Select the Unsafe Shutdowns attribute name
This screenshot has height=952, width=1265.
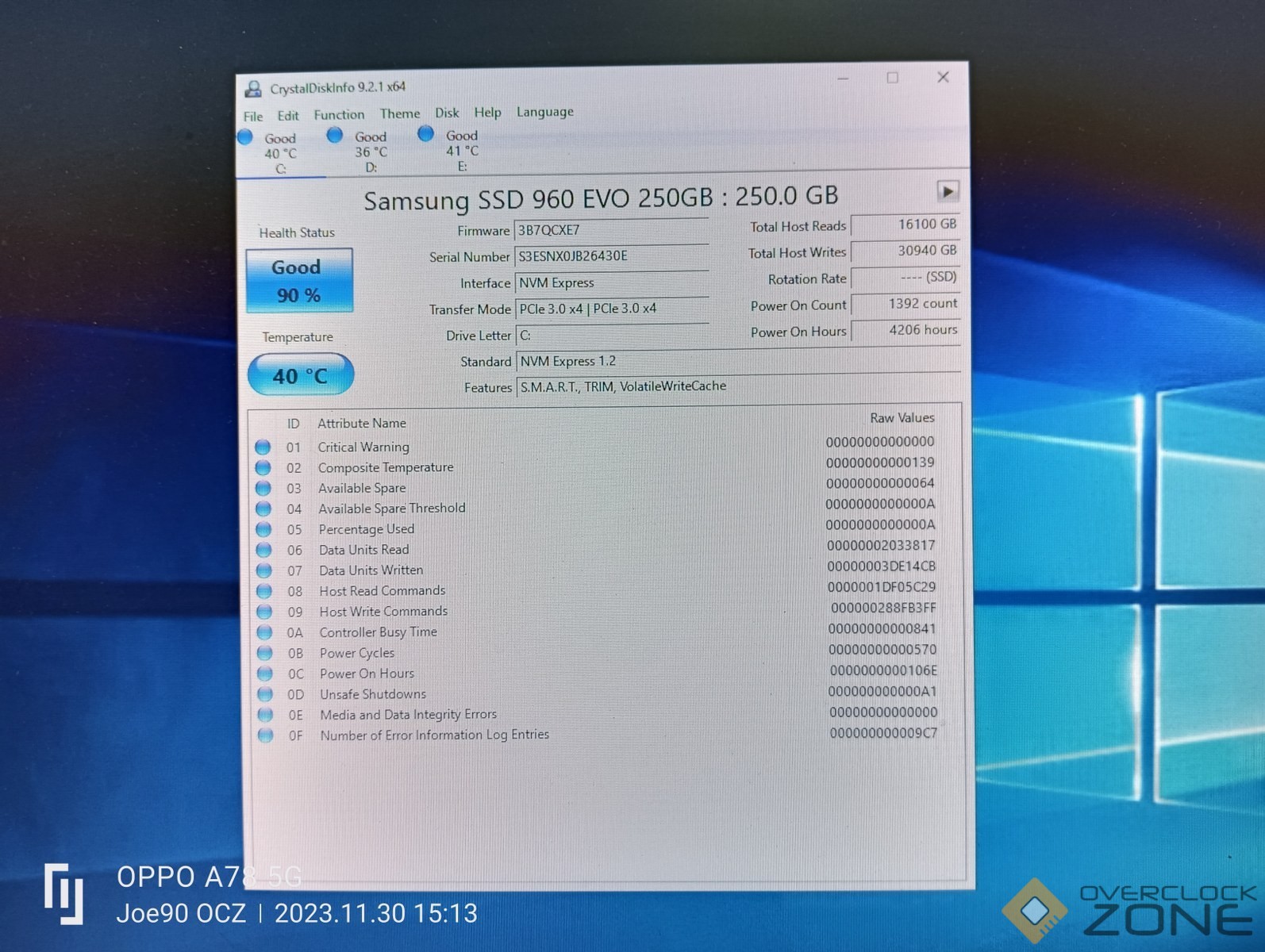point(373,694)
